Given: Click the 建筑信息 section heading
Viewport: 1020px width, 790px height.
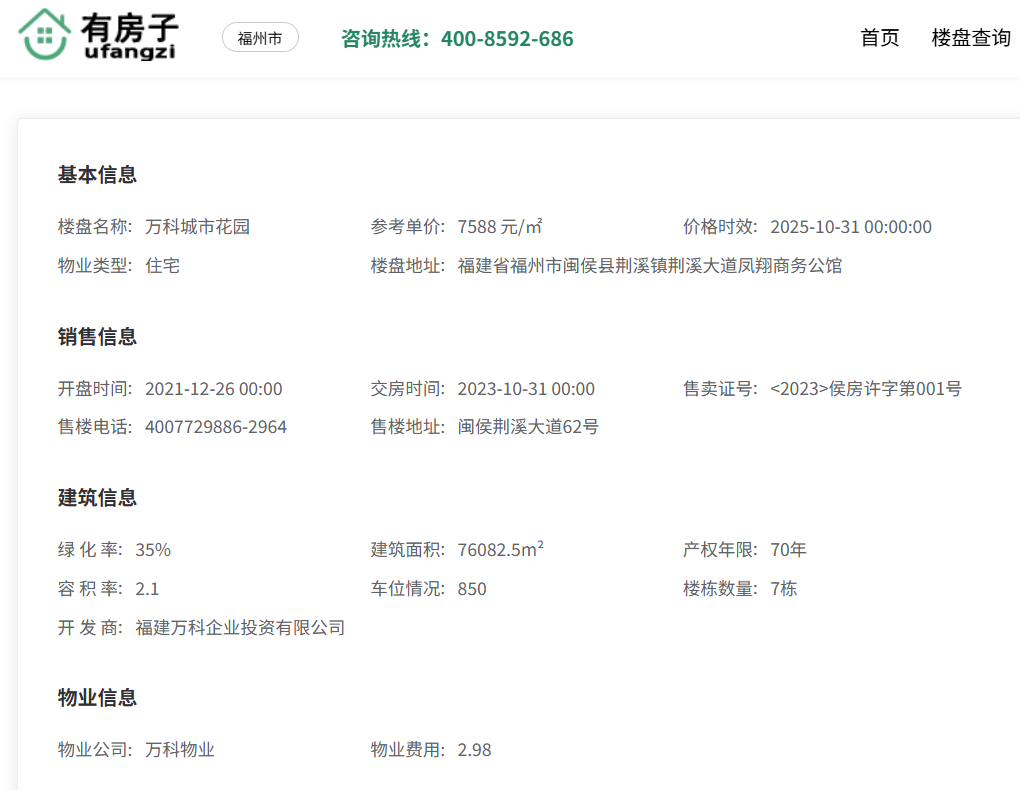Looking at the screenshot, I should pyautogui.click(x=97, y=498).
